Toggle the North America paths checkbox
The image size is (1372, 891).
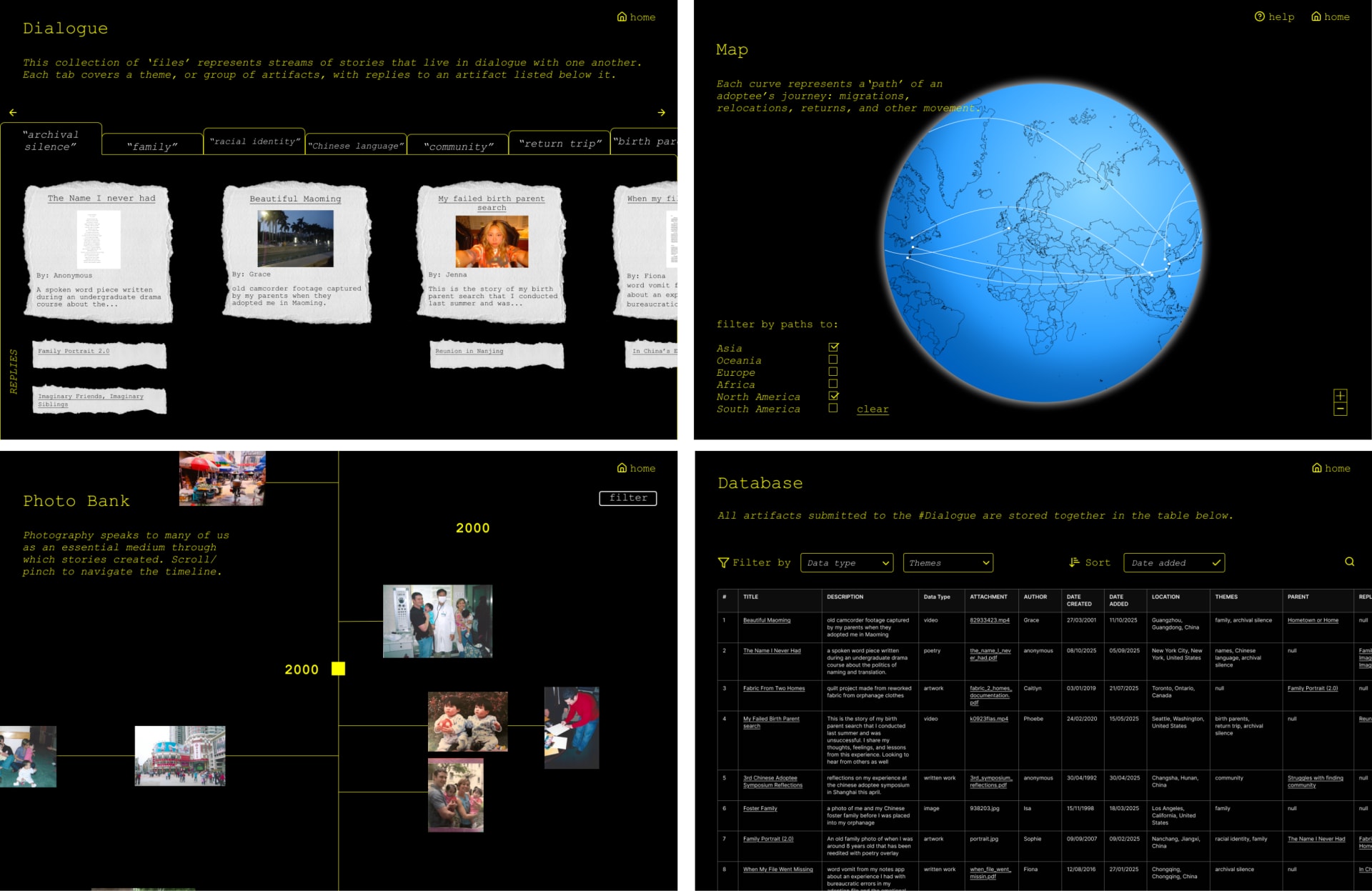pos(833,396)
